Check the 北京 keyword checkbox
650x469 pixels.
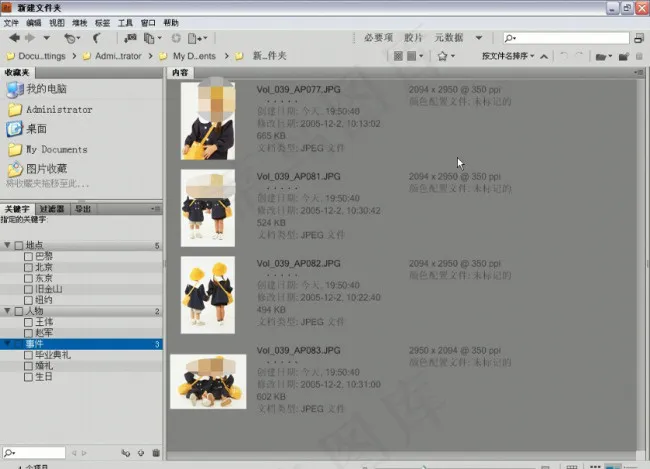29,267
